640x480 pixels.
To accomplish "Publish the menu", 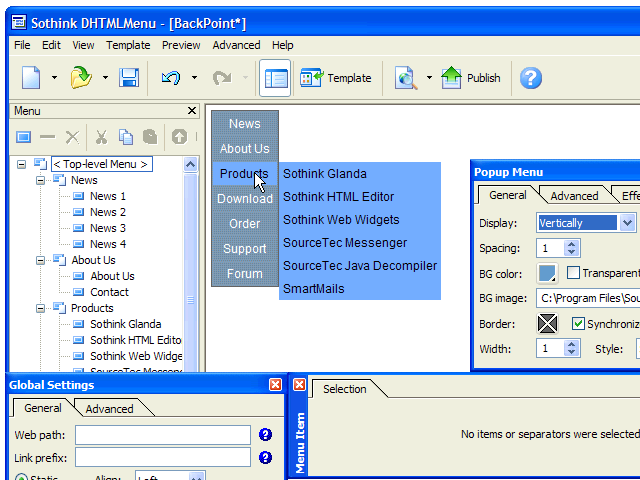I will 471,78.
